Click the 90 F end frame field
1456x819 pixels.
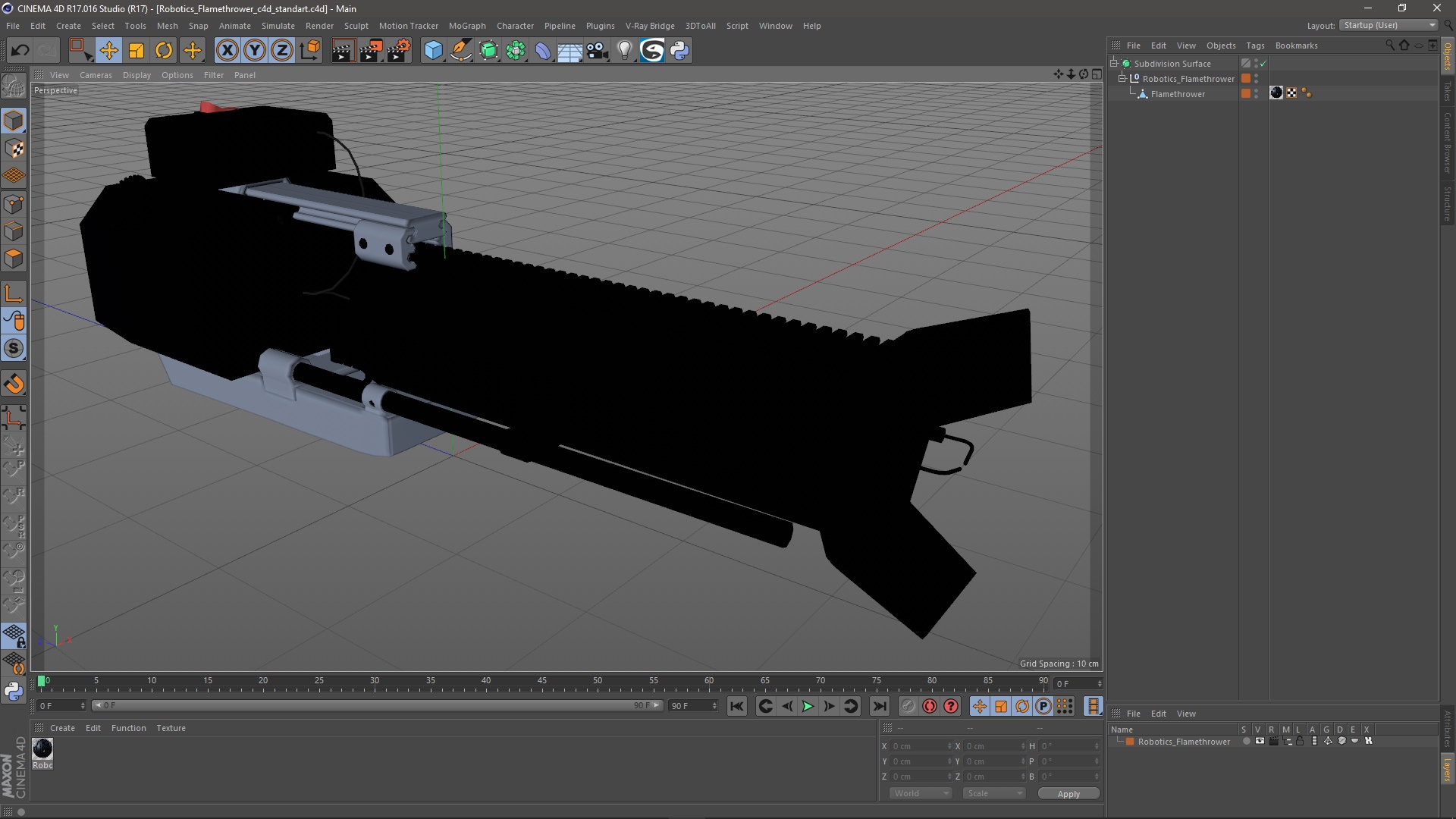point(692,705)
